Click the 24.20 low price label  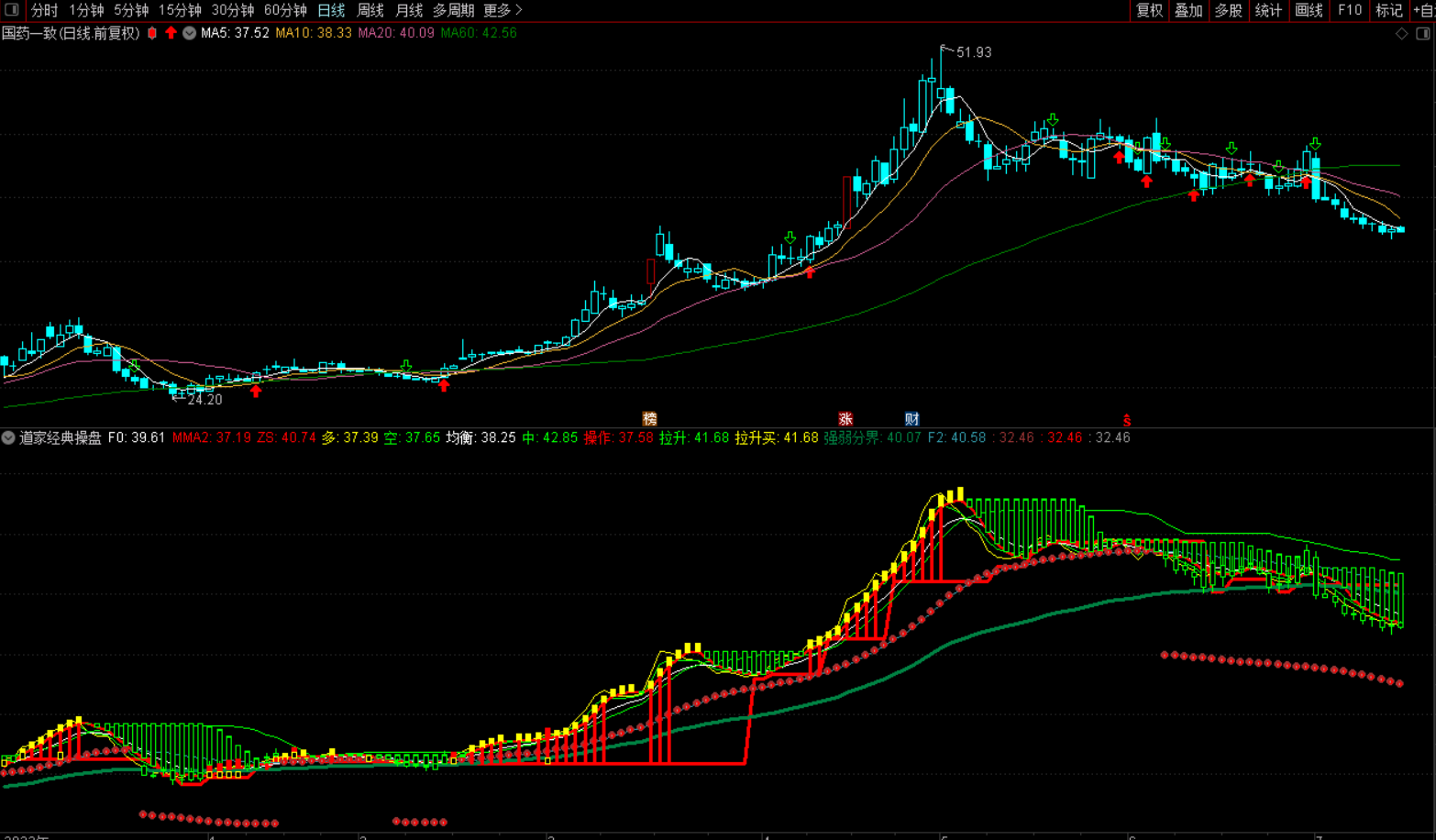click(x=204, y=400)
